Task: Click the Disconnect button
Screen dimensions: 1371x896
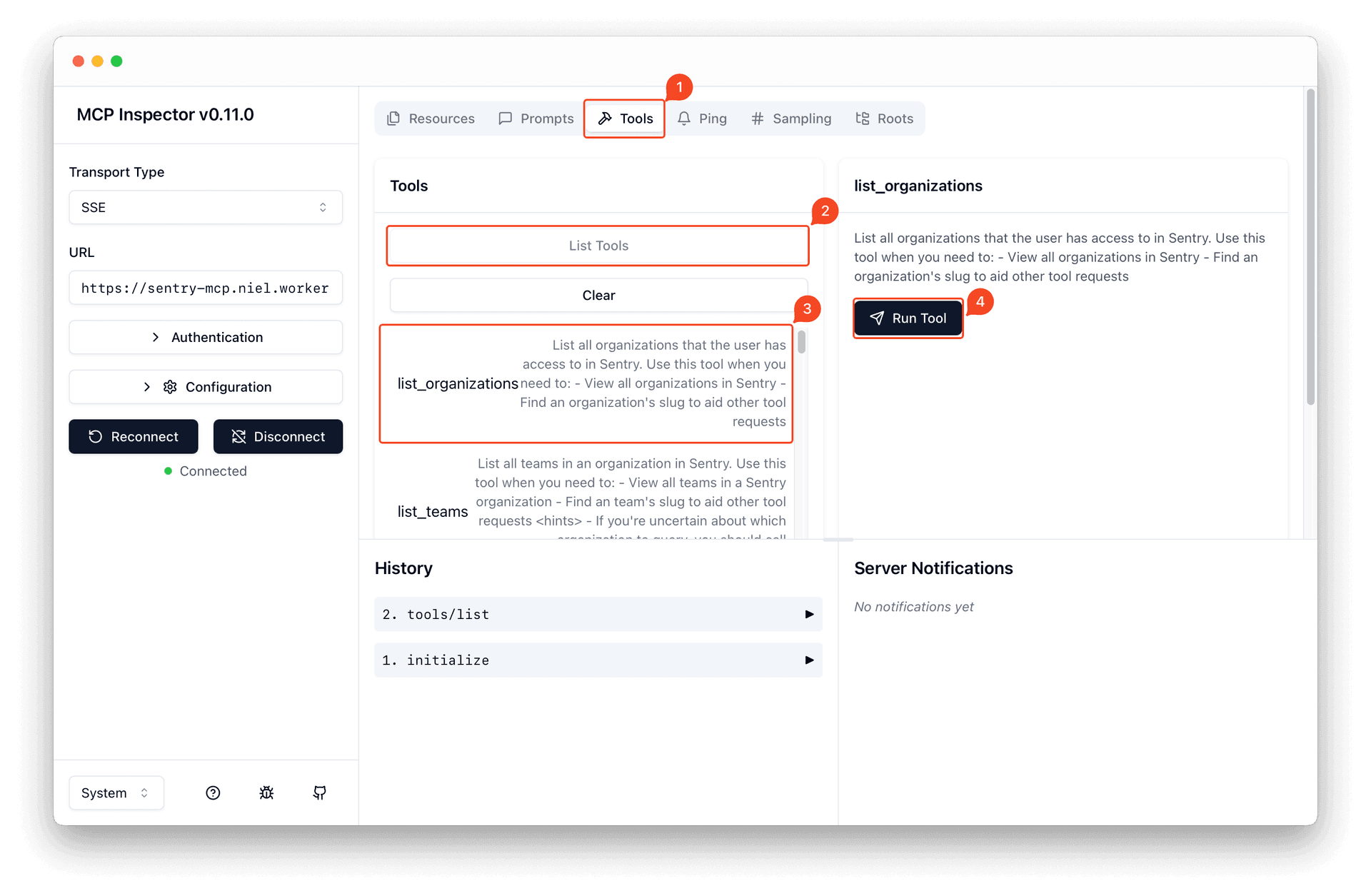Action: 278,436
